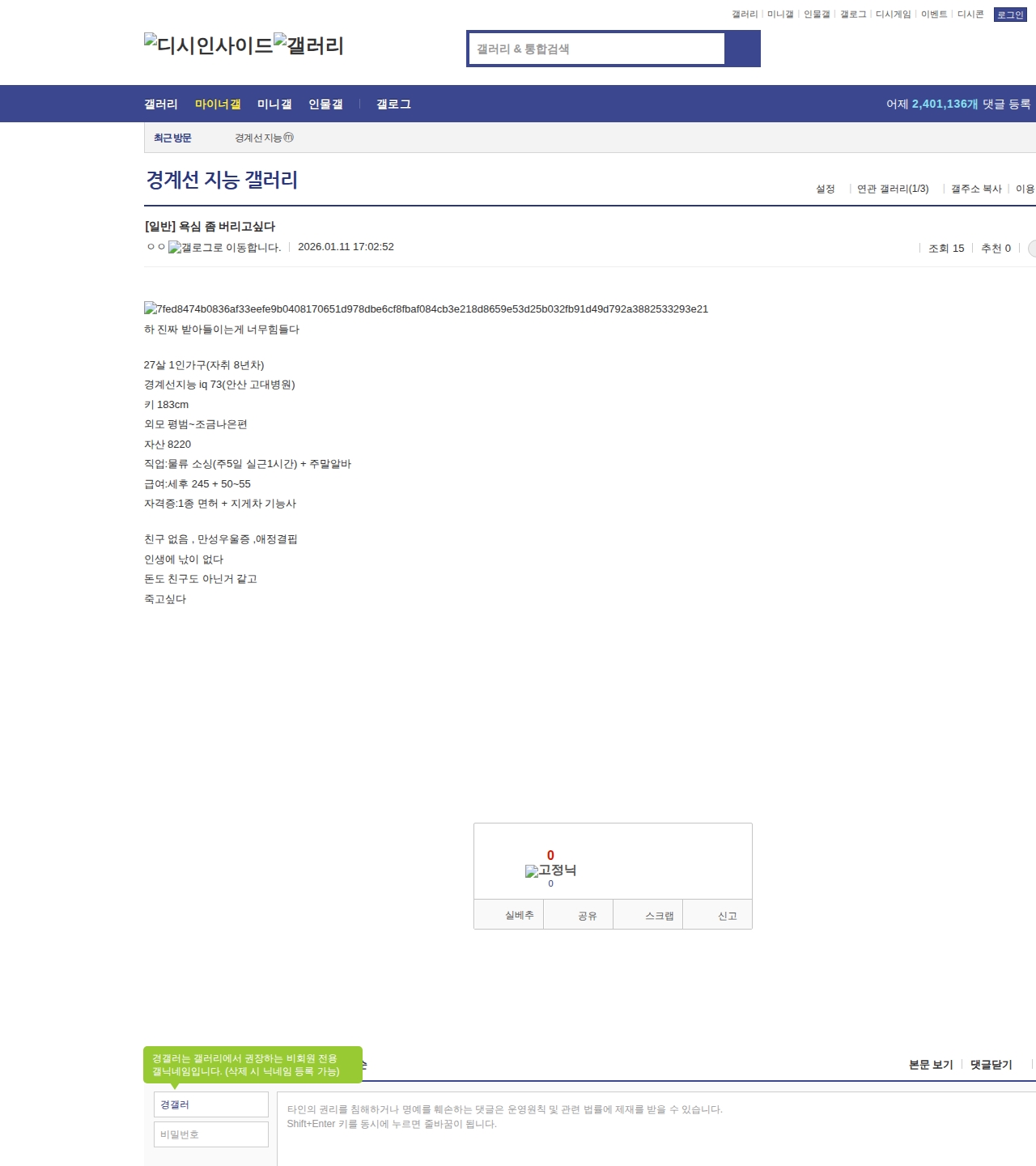Viewport: 1036px width, 1166px height.
Task: Click the 스크랩 scrap button
Action: click(x=659, y=916)
